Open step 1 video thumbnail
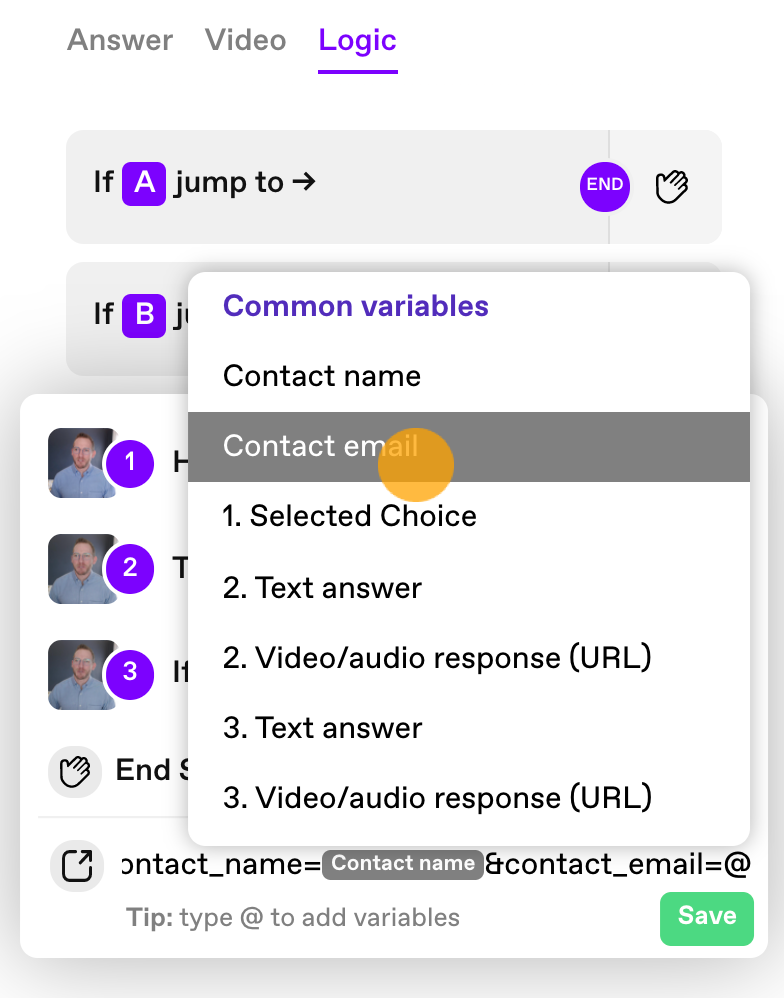 point(81,463)
